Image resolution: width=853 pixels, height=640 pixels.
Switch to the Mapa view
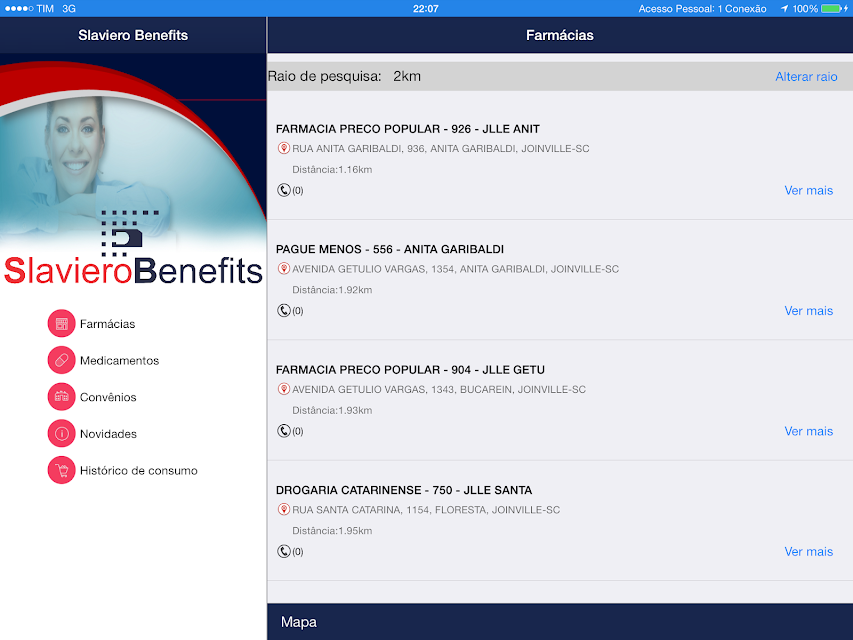299,621
